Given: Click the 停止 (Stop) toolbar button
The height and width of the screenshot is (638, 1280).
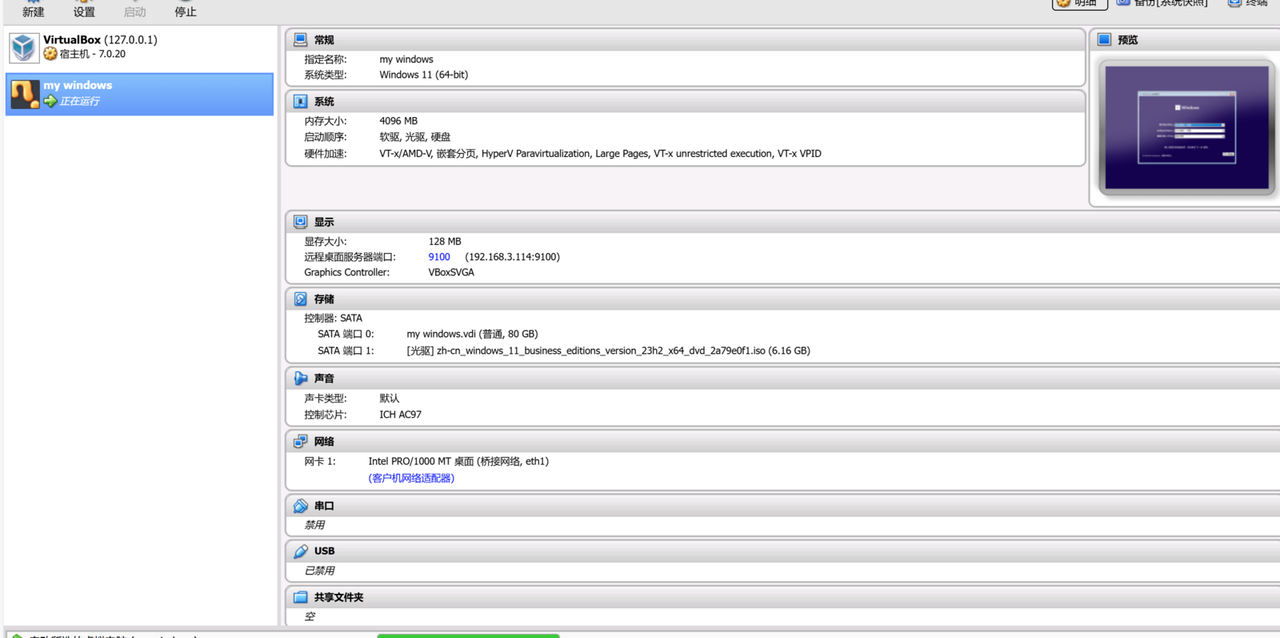Looking at the screenshot, I should (x=185, y=9).
